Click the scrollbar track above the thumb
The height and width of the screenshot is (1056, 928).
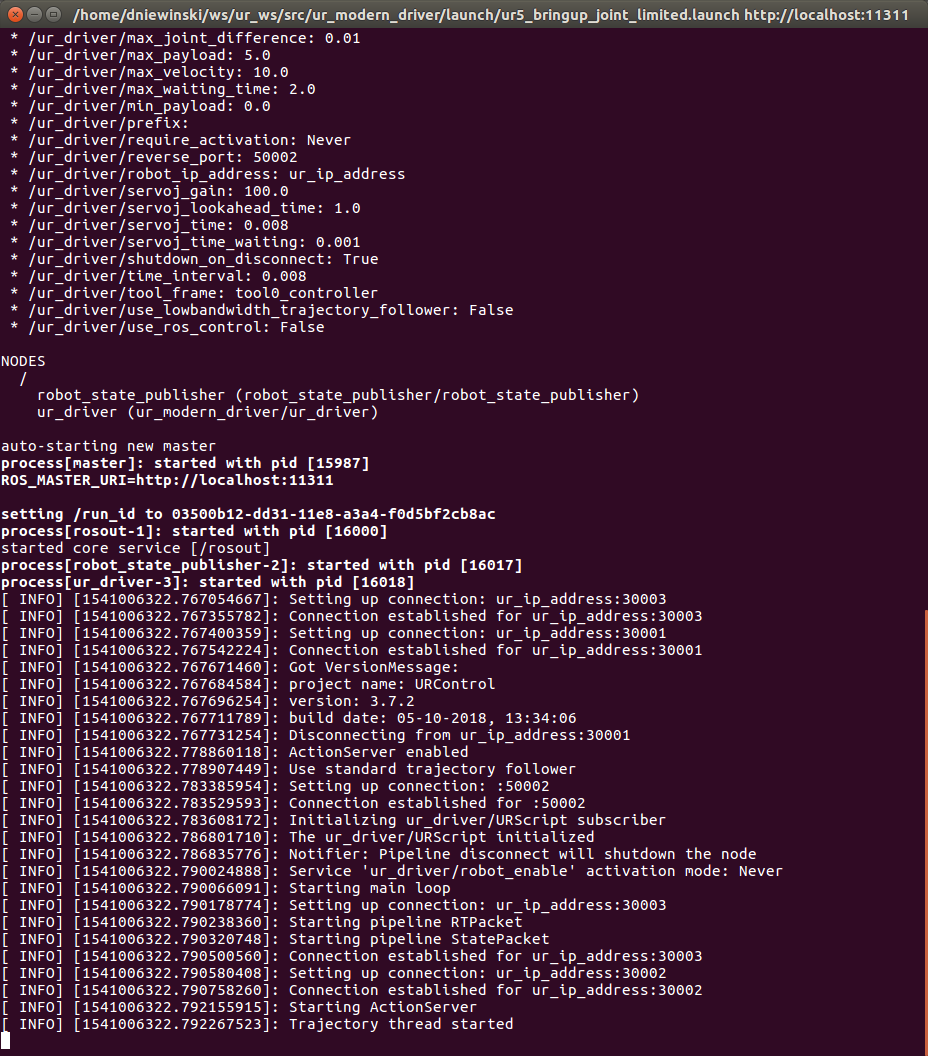pyautogui.click(x=926, y=320)
